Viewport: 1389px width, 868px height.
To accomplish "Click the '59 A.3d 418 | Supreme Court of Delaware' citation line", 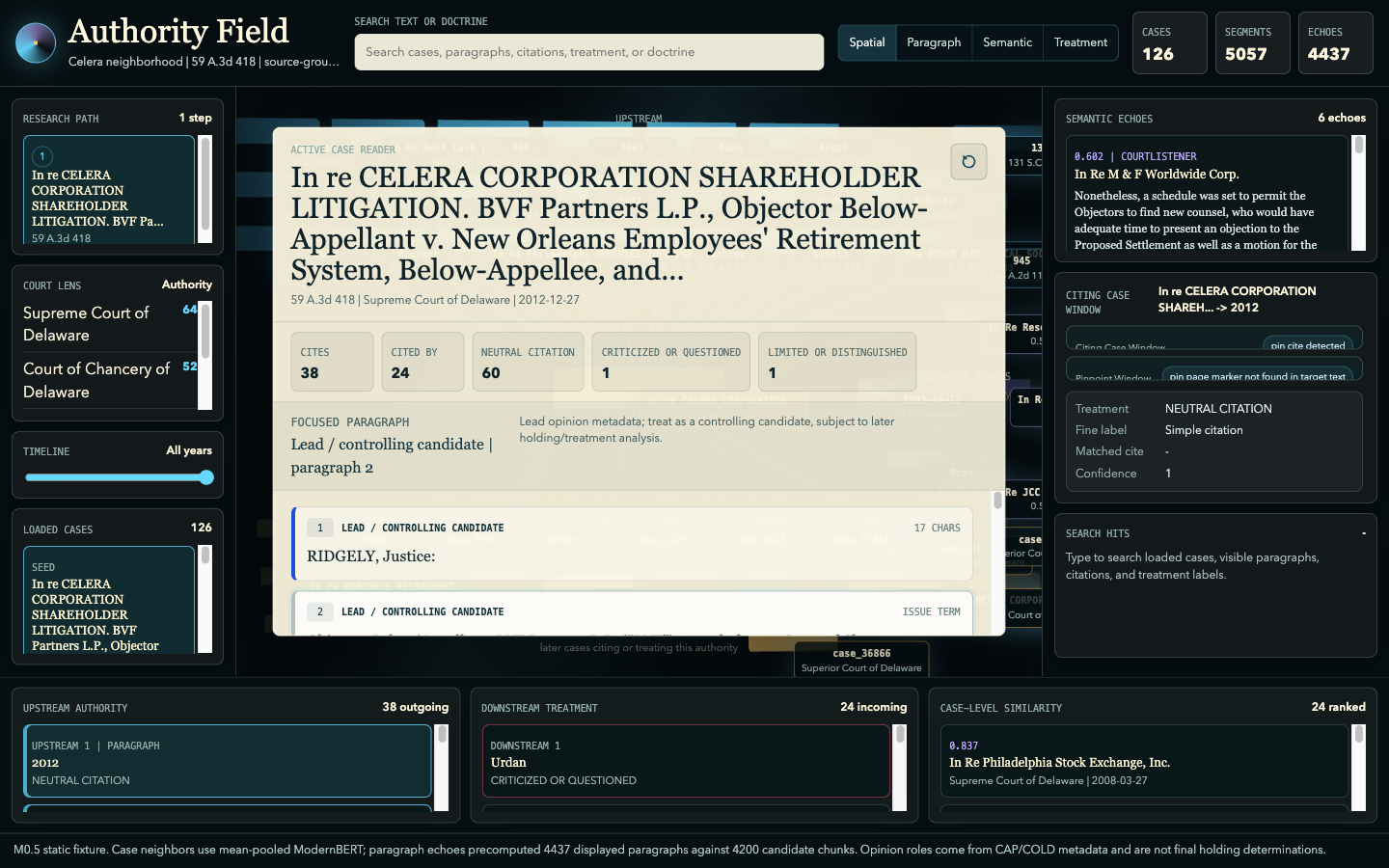I will point(435,300).
